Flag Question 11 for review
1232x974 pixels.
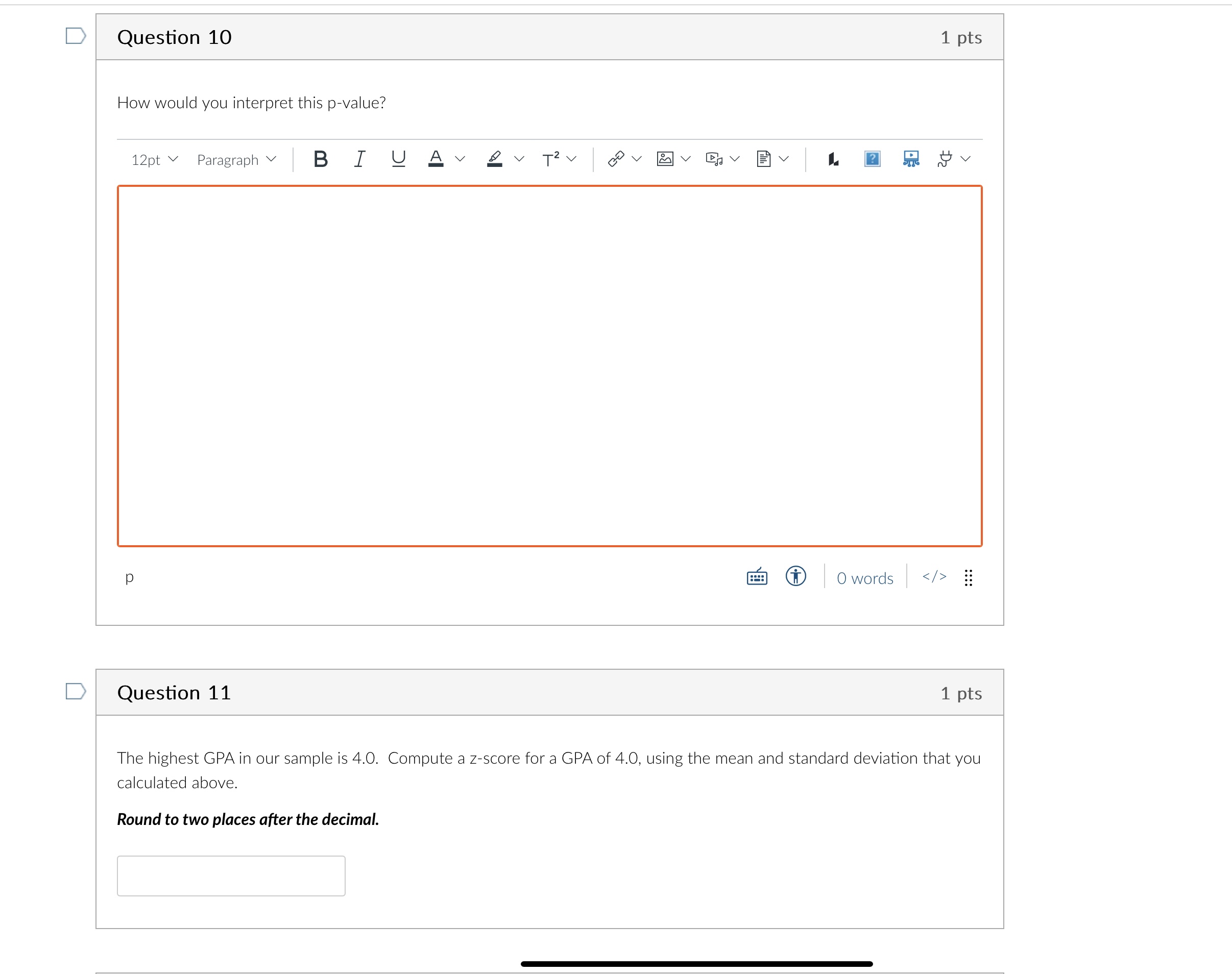coord(76,691)
